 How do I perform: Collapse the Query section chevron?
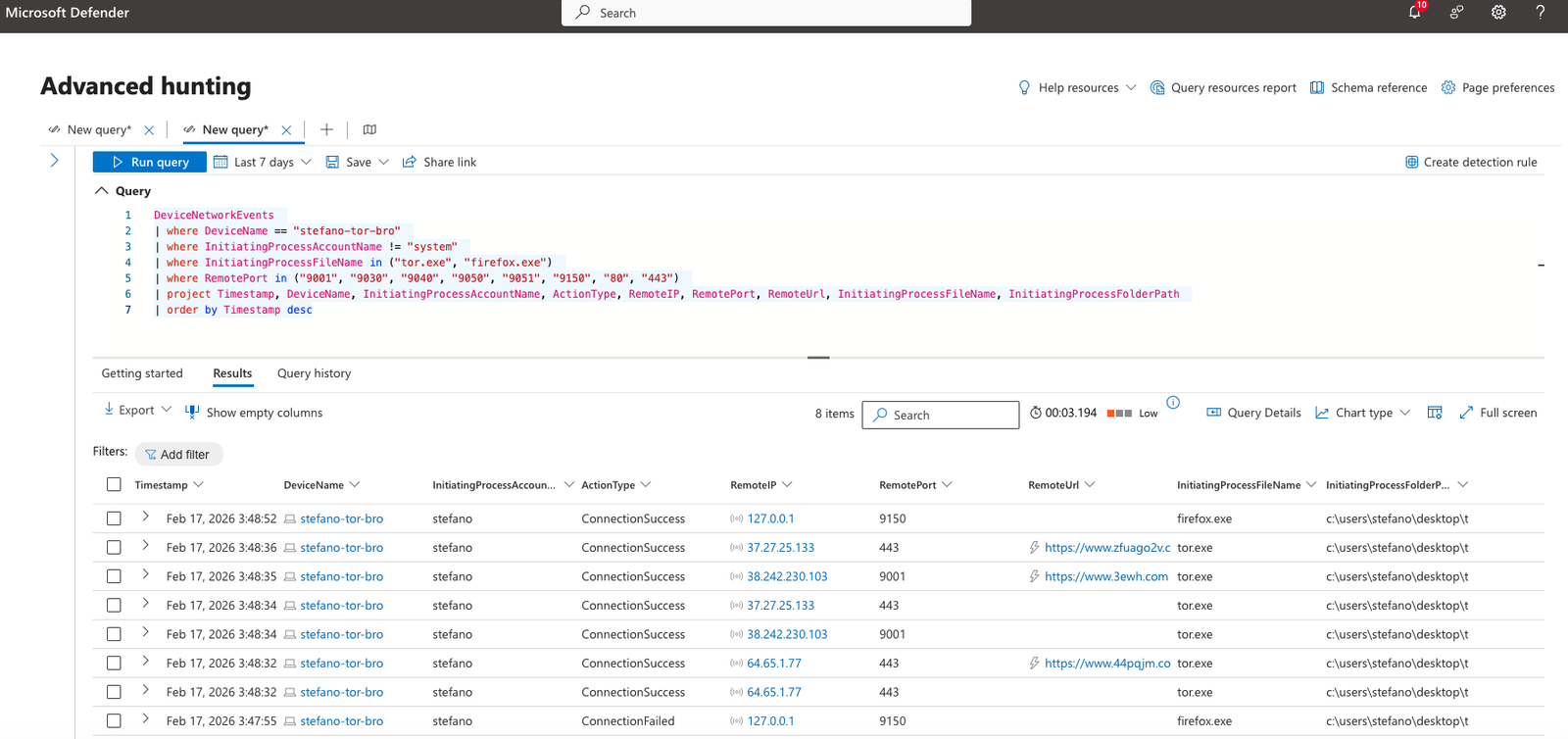pyautogui.click(x=101, y=191)
